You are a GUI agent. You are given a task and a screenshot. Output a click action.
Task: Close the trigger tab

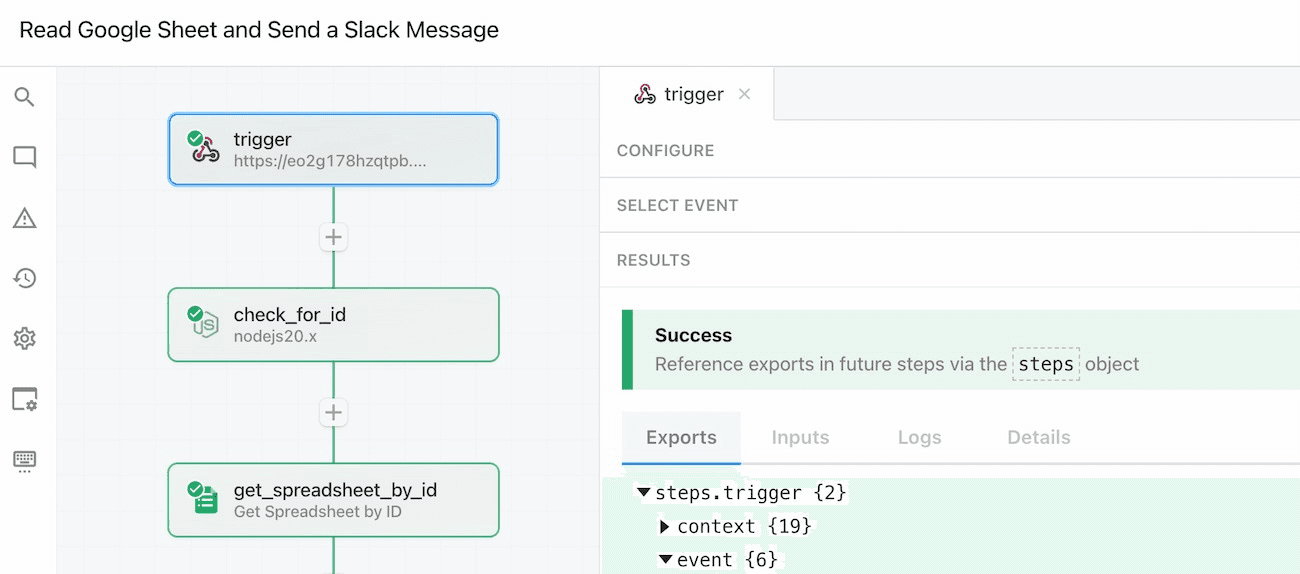pyautogui.click(x=744, y=94)
